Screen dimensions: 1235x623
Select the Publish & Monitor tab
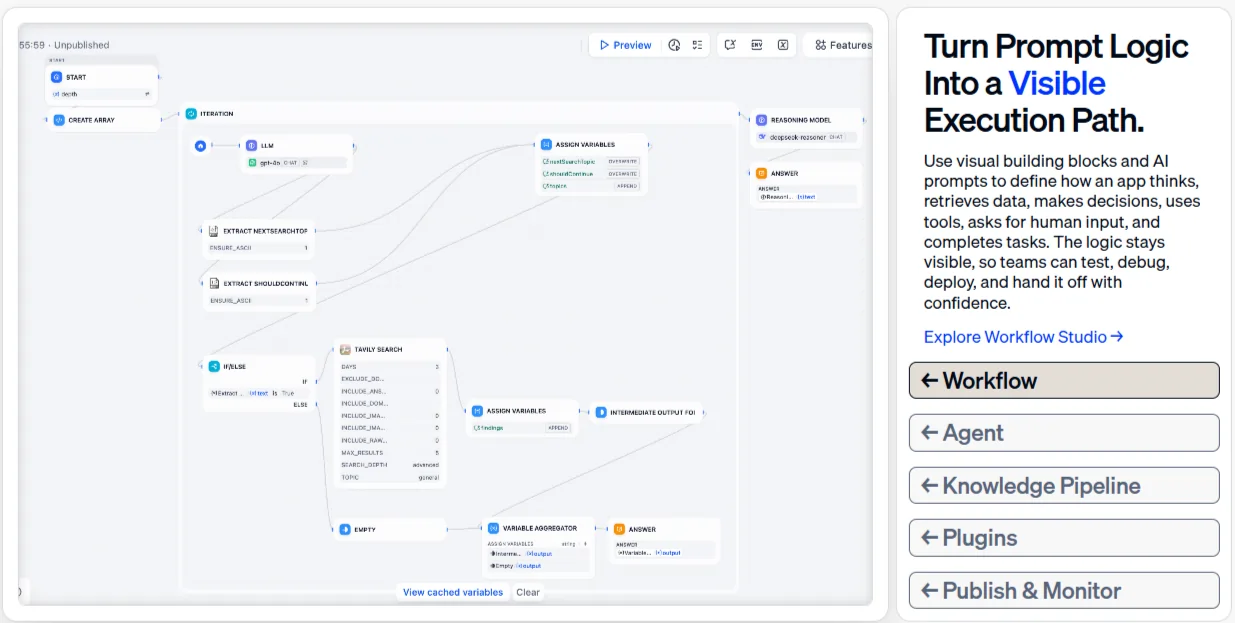click(x=1064, y=590)
